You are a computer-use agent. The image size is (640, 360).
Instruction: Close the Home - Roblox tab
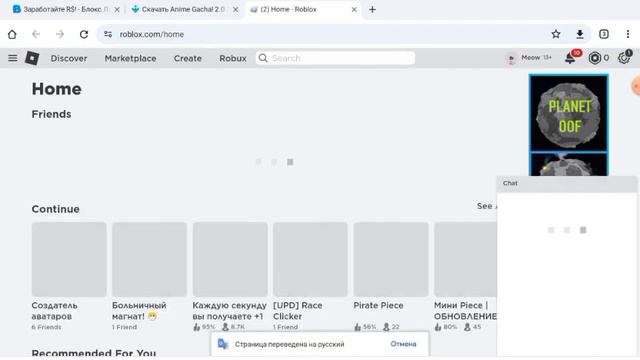pyautogui.click(x=354, y=9)
